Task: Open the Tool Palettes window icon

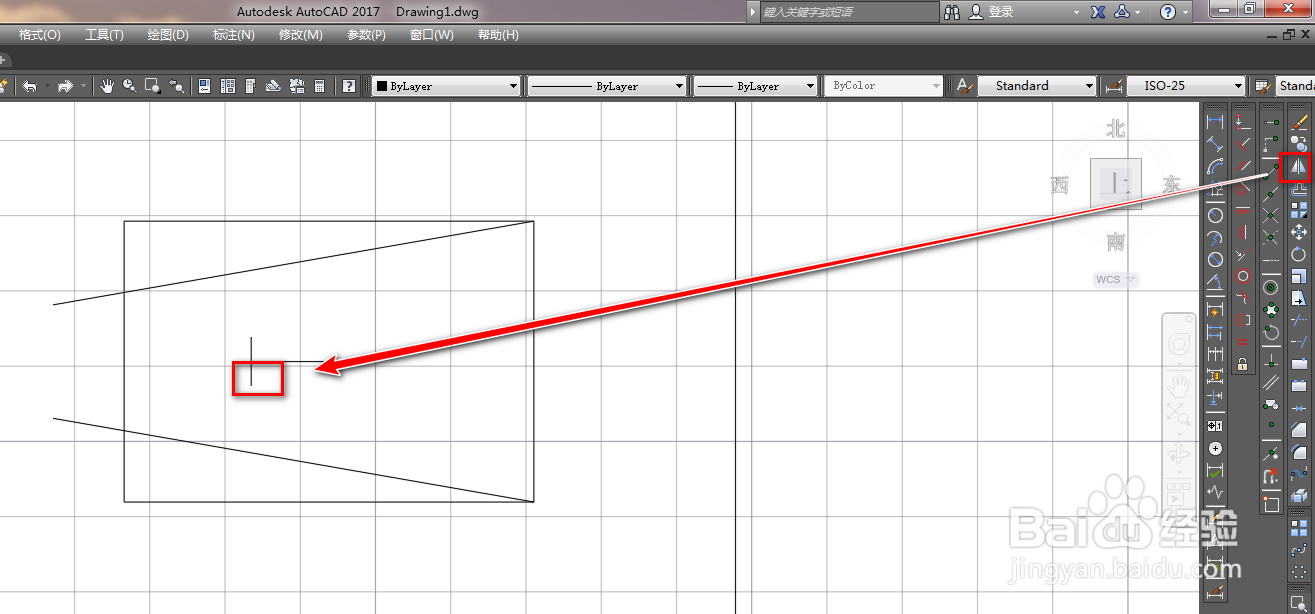Action: tap(250, 86)
